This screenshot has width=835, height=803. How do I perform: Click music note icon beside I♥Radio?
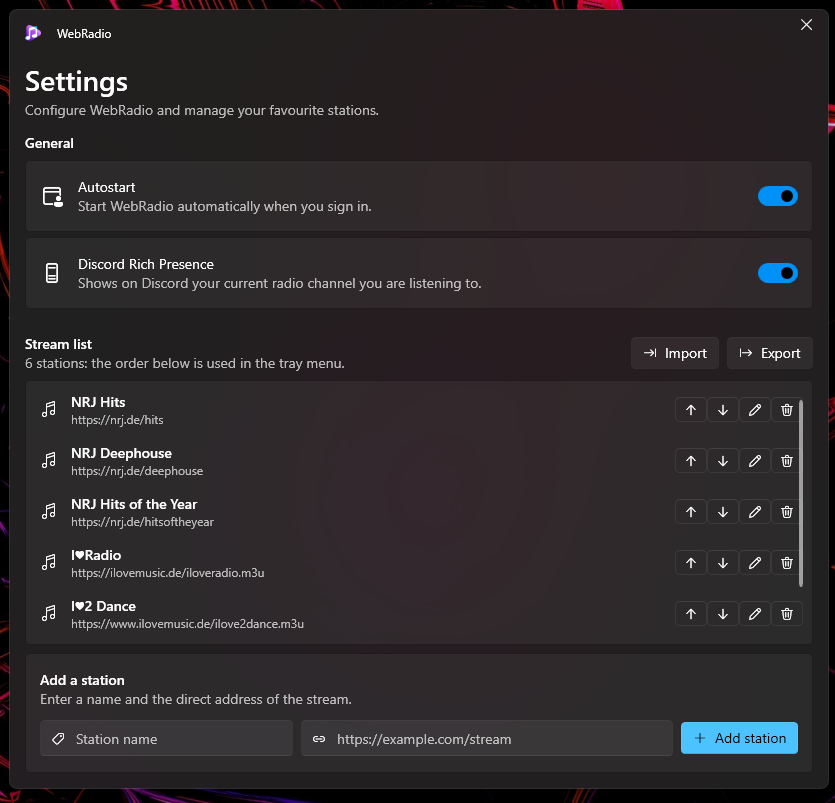pyautogui.click(x=49, y=562)
